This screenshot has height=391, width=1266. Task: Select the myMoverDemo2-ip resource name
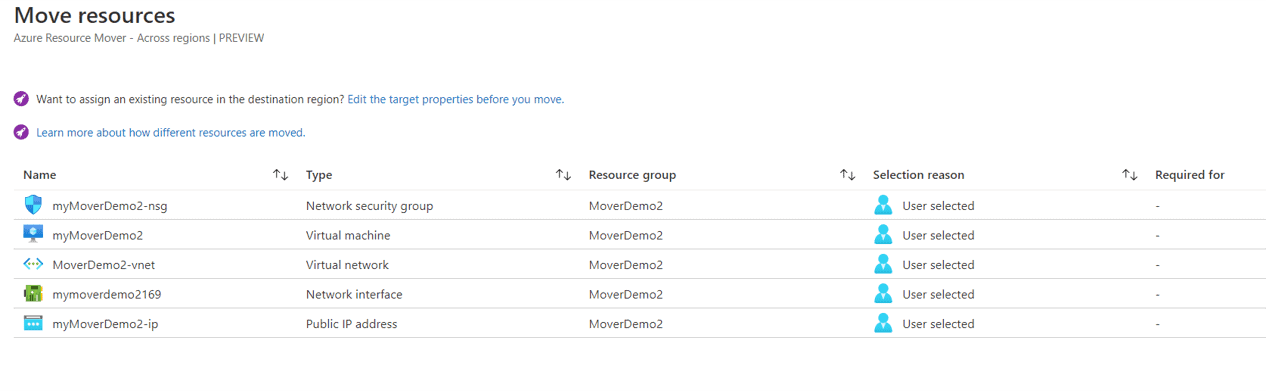coord(105,324)
